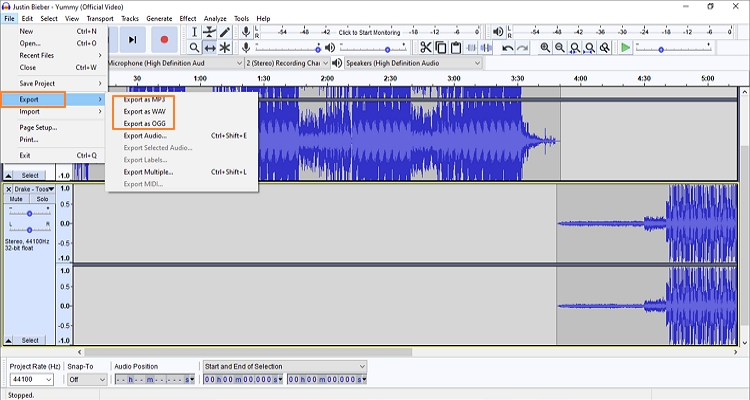
Task: Click the mixer microphone volume icon
Action: (246, 47)
